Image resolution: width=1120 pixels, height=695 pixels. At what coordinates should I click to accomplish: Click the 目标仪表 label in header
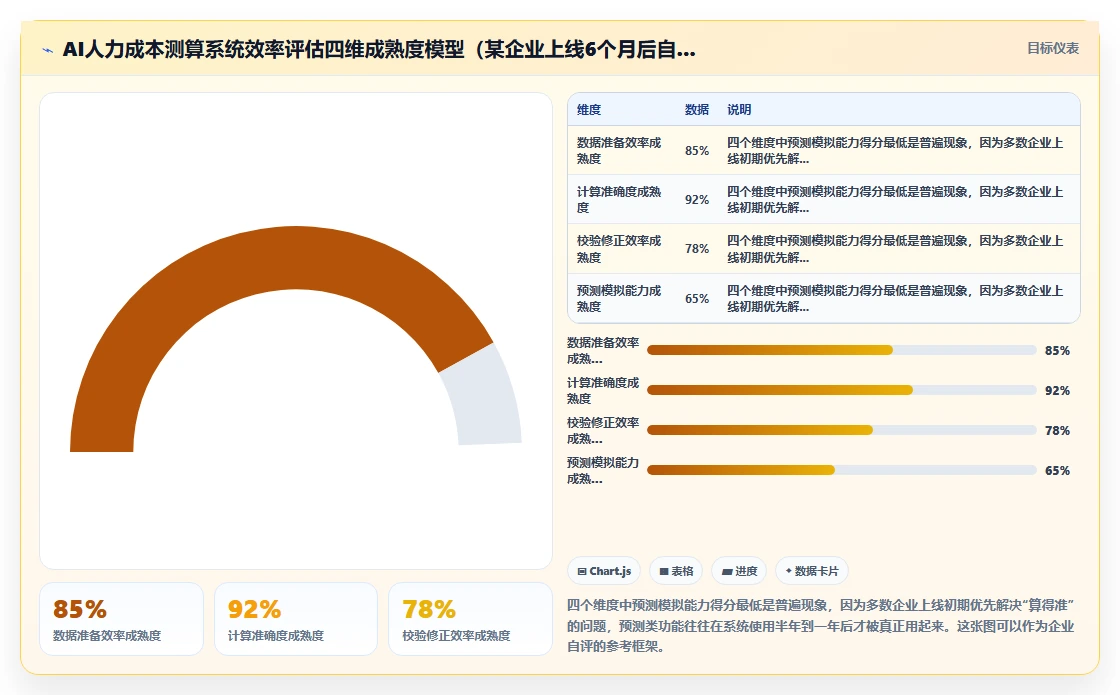click(1053, 49)
